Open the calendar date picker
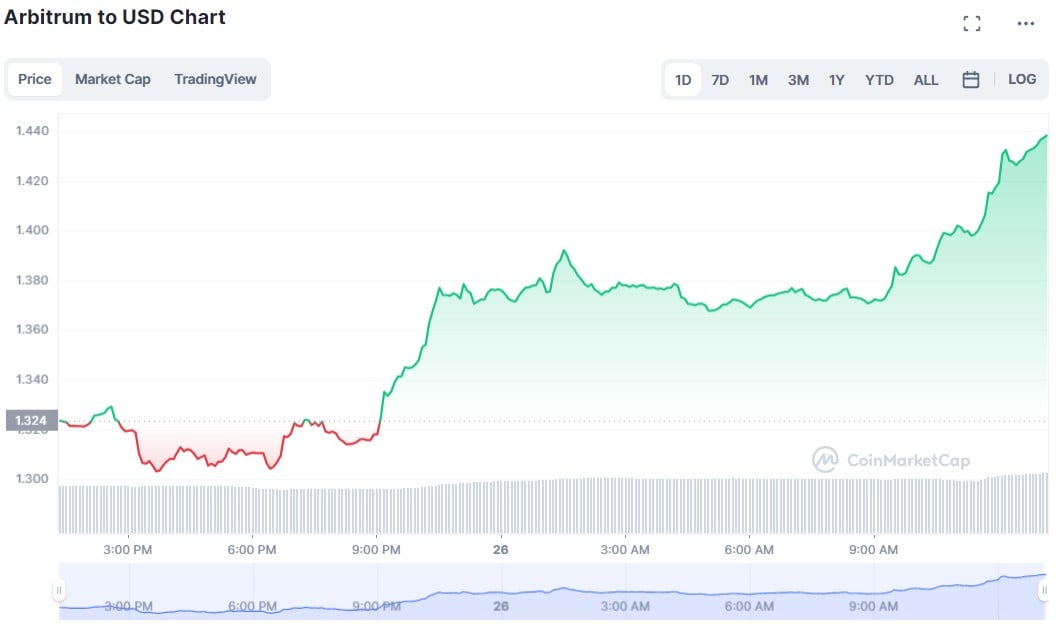 [970, 79]
